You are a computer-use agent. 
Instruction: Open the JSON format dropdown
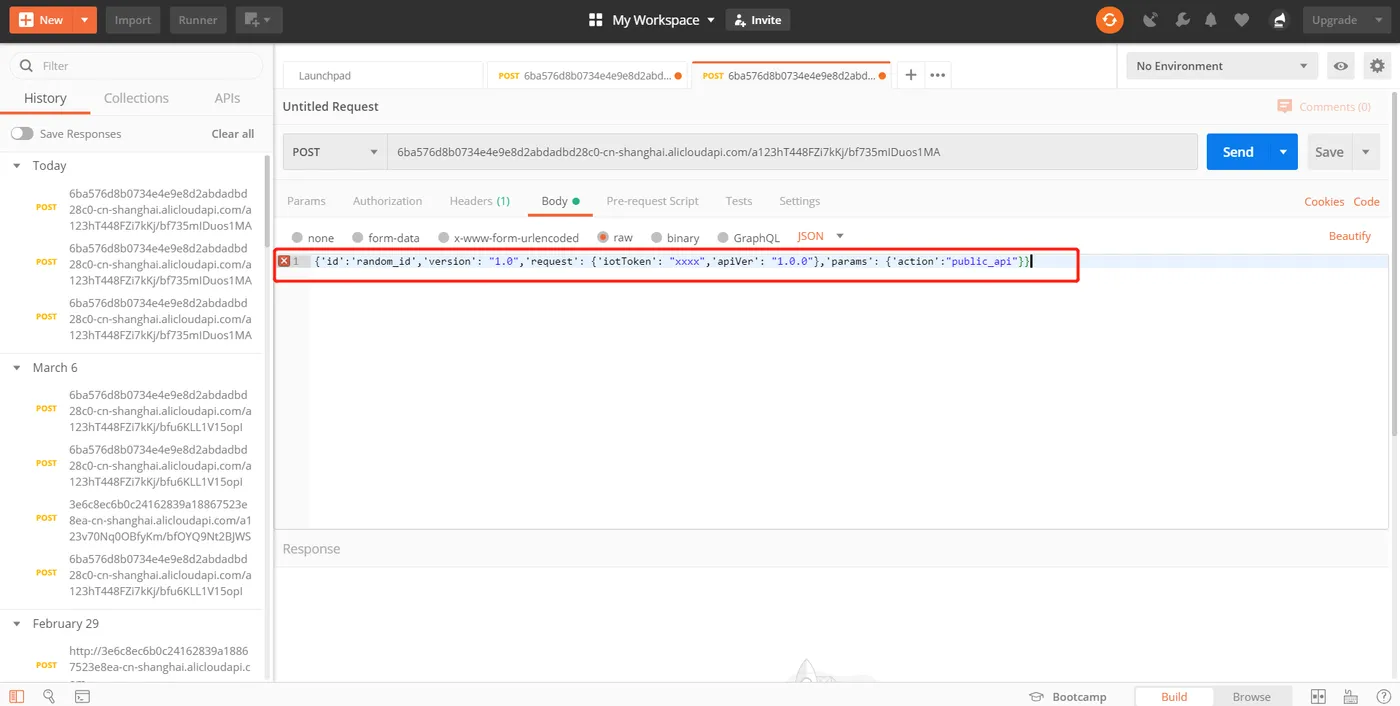coord(821,236)
